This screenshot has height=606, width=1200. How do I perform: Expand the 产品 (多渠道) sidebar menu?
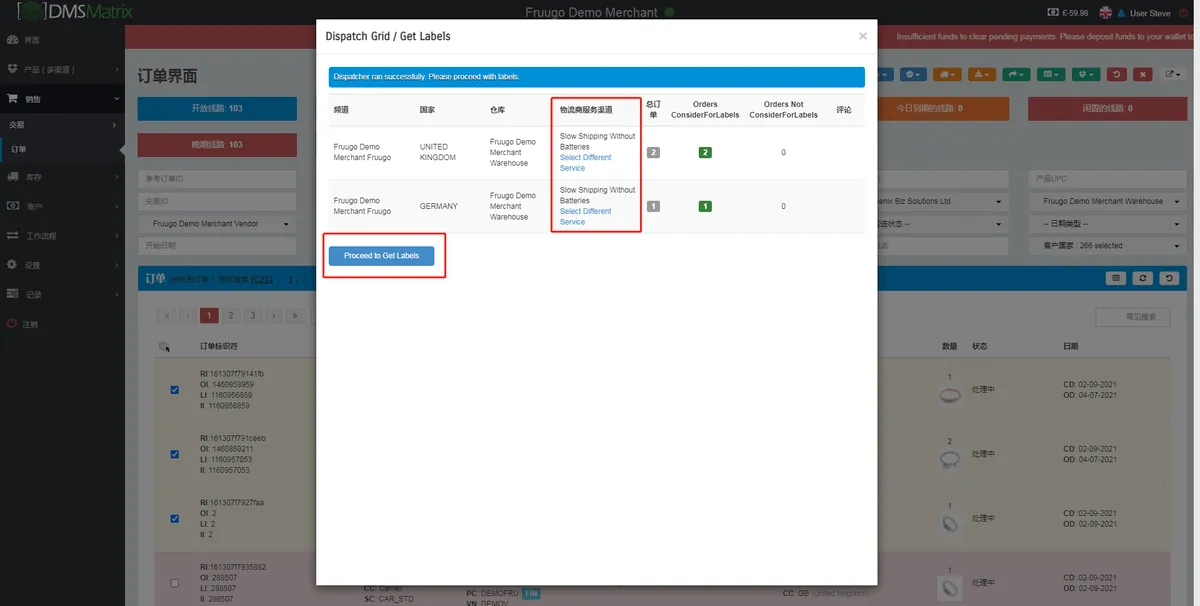[x=62, y=69]
